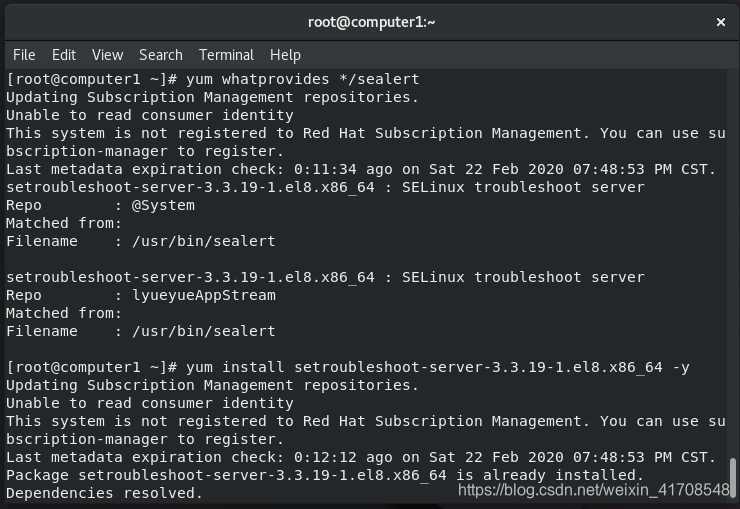Screen dimensions: 740x509
Task: Click the 'is already installed' package line
Action: tap(325, 475)
